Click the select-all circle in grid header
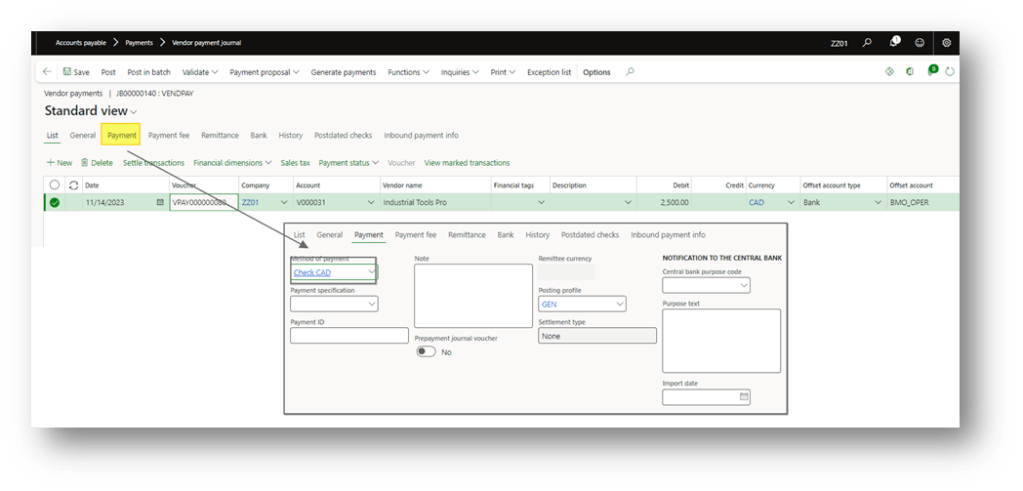The width and height of the screenshot is (1023, 491). coord(54,185)
